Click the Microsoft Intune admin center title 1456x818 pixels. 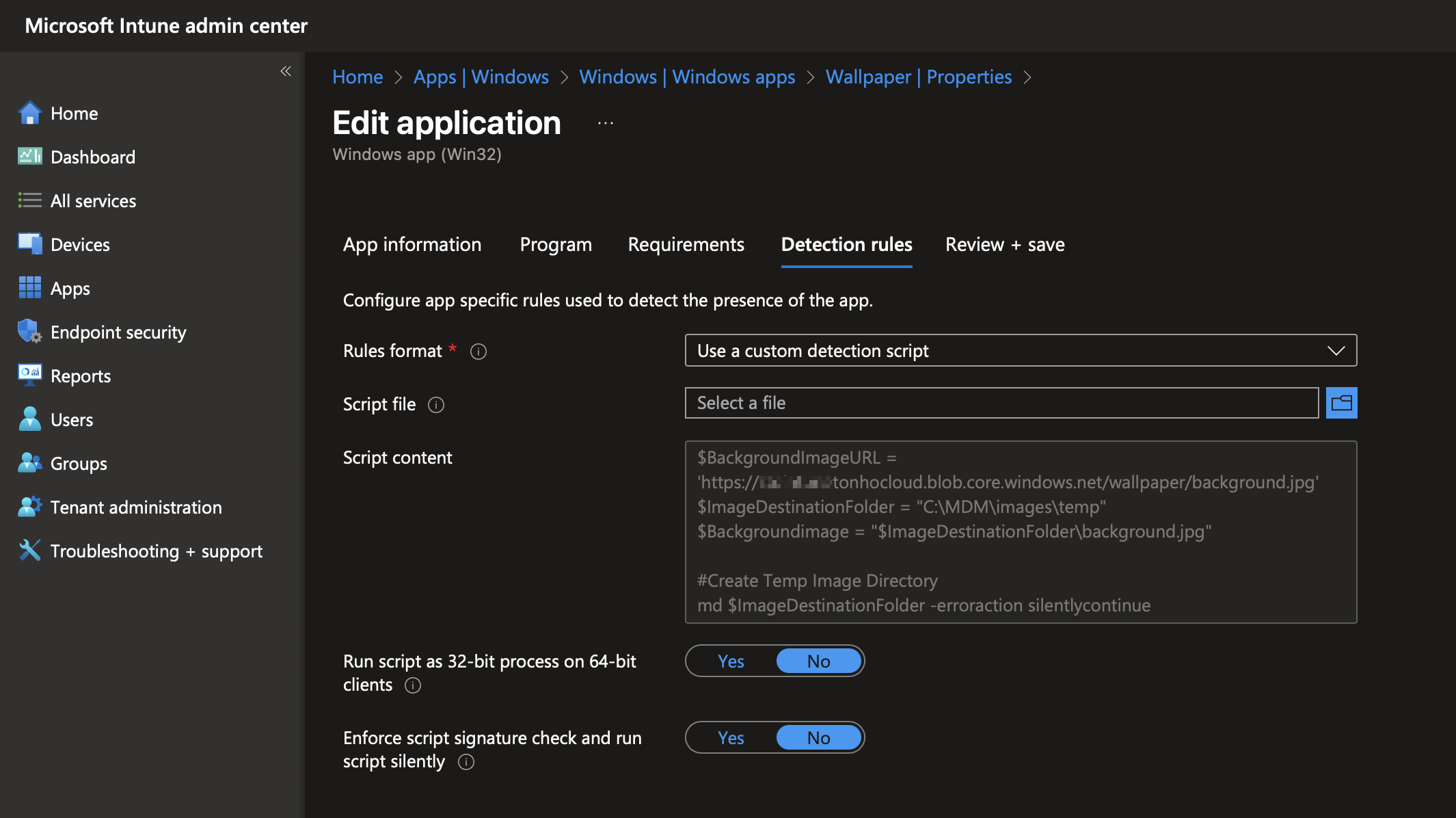(x=166, y=25)
